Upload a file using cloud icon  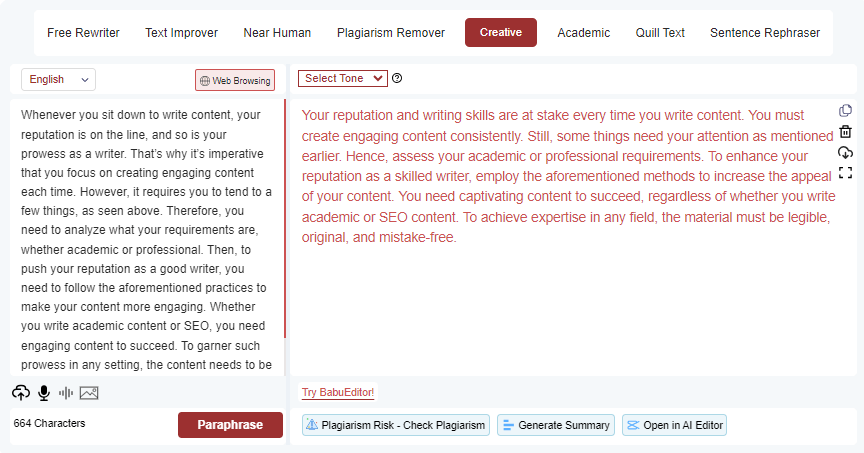[21, 392]
